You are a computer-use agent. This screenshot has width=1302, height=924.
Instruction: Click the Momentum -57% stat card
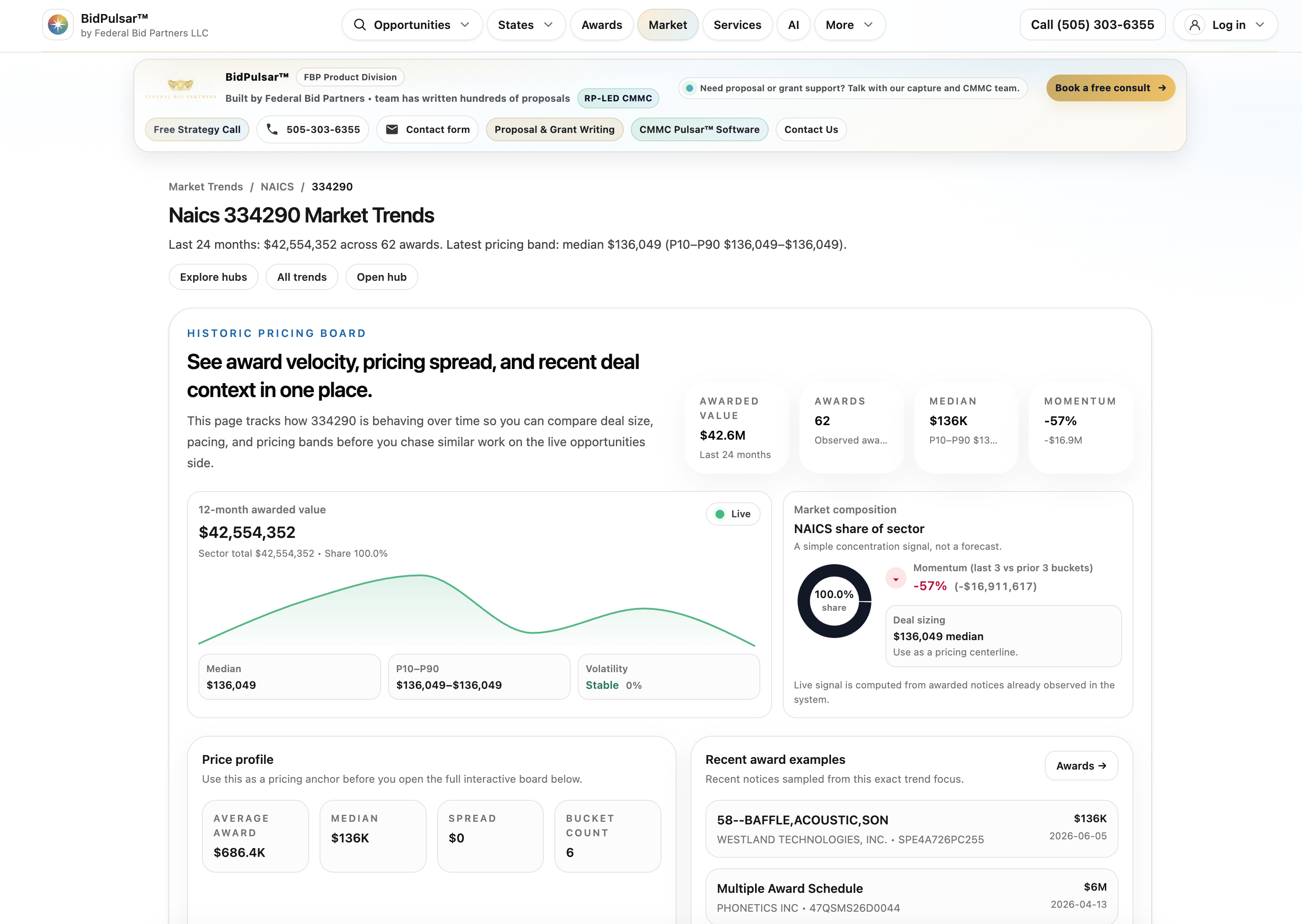click(1081, 427)
